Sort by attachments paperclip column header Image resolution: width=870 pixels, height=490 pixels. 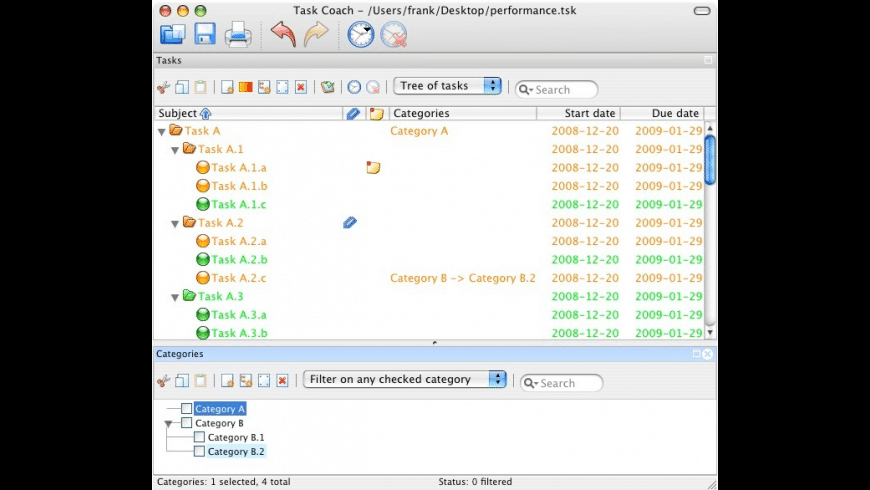coord(353,113)
